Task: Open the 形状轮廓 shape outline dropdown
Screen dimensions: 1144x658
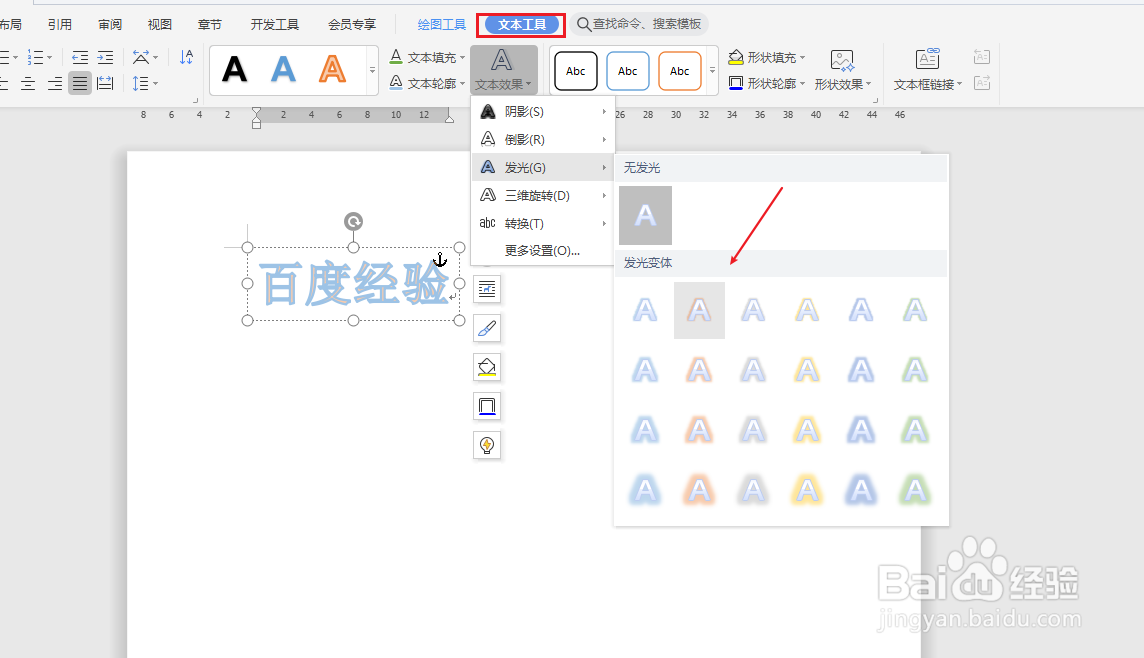Action: click(767, 83)
